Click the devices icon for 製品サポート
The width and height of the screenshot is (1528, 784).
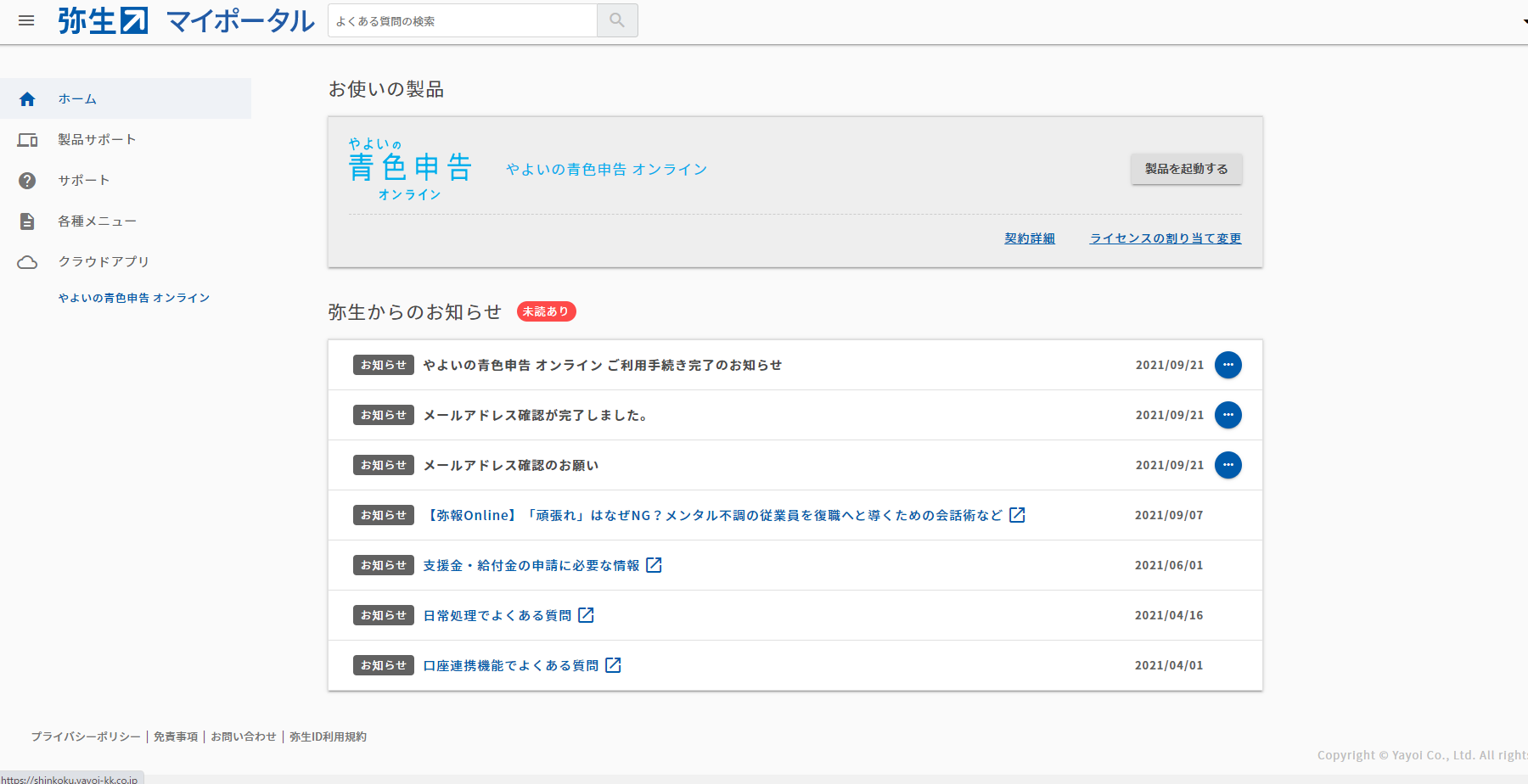[x=27, y=140]
